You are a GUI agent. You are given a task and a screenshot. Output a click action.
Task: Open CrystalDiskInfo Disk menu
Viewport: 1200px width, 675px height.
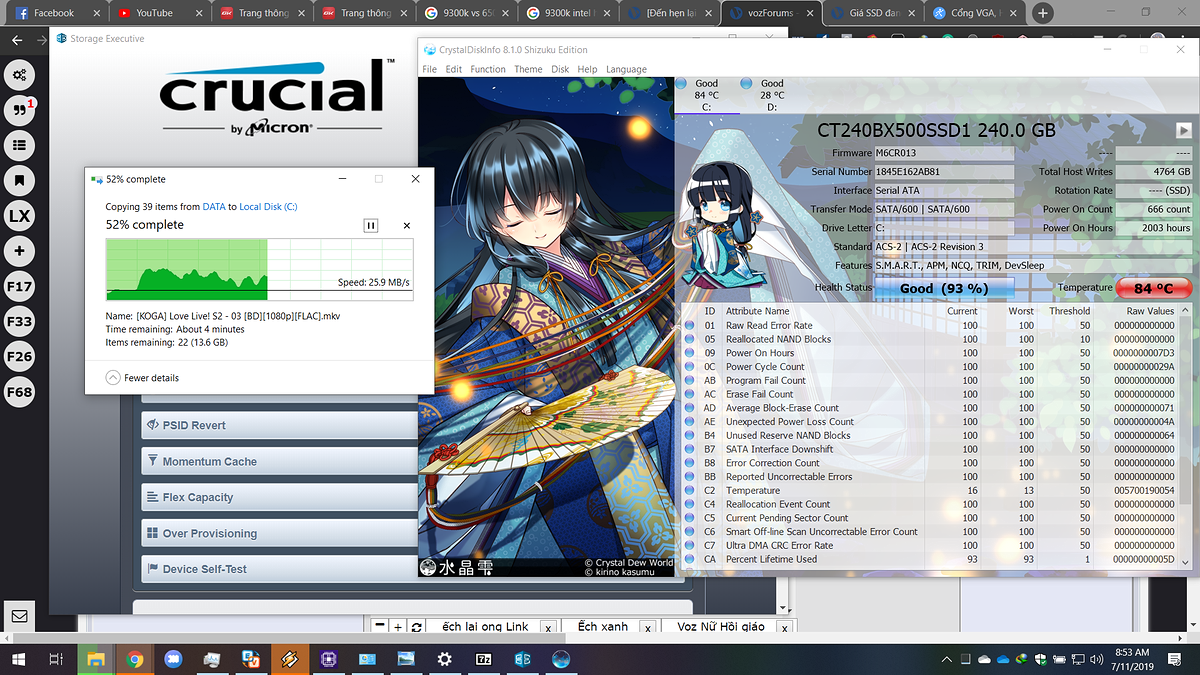click(560, 69)
